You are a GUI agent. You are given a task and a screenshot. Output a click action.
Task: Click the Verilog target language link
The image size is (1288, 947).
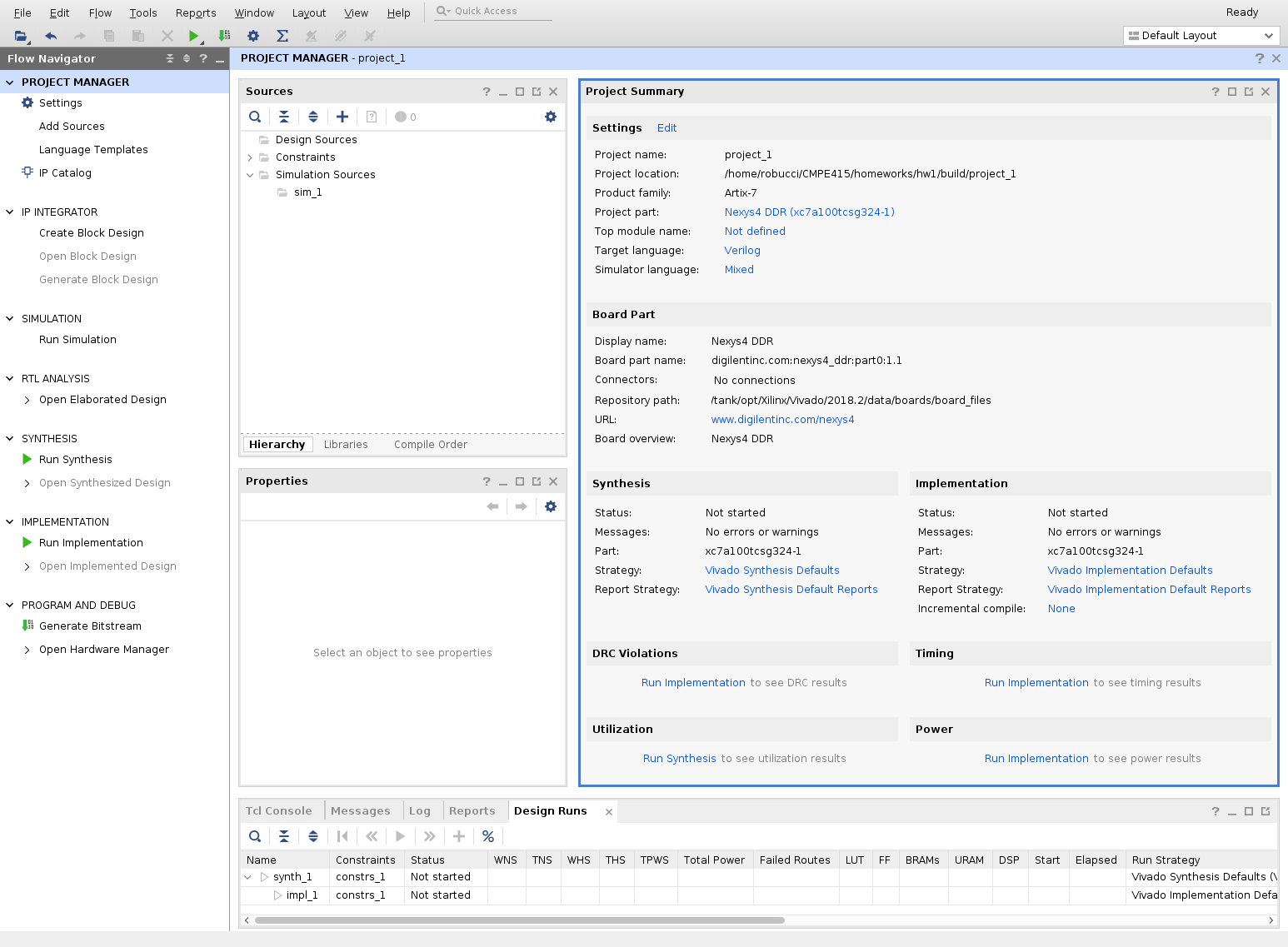[x=742, y=251]
